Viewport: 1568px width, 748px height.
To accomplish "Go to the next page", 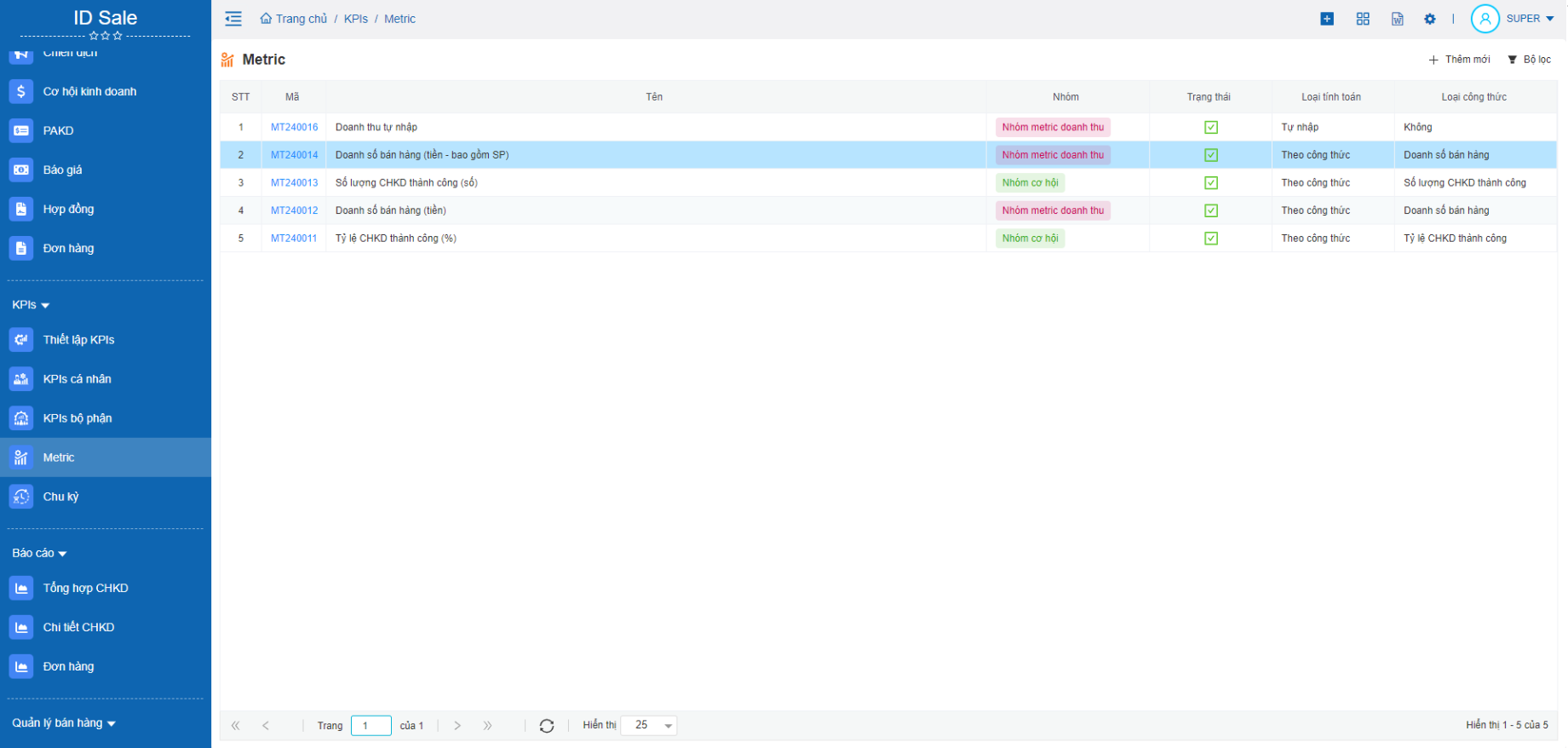I will coord(457,726).
